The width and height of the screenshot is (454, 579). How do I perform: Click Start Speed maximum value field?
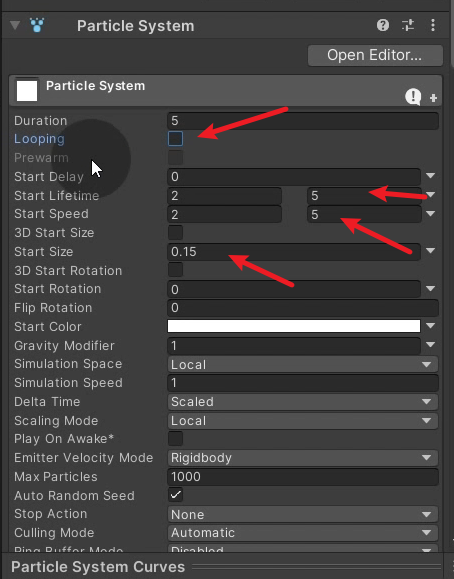[364, 214]
